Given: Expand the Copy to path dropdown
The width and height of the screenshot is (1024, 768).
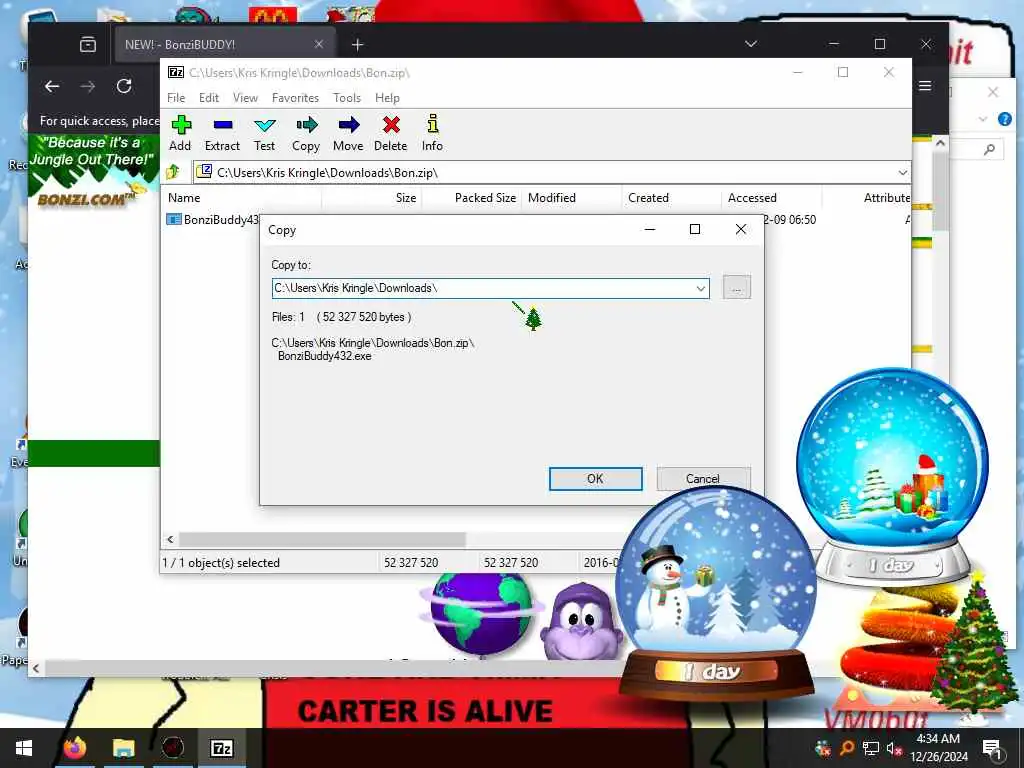Looking at the screenshot, I should [x=700, y=288].
